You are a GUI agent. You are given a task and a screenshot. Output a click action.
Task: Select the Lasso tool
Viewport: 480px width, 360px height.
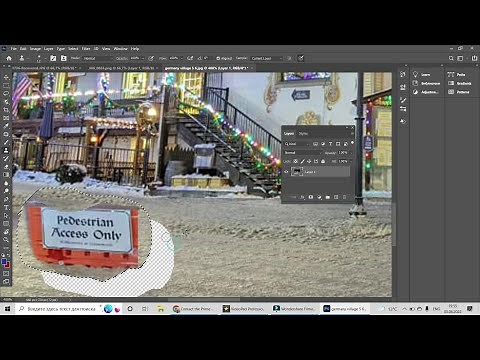coord(6,93)
